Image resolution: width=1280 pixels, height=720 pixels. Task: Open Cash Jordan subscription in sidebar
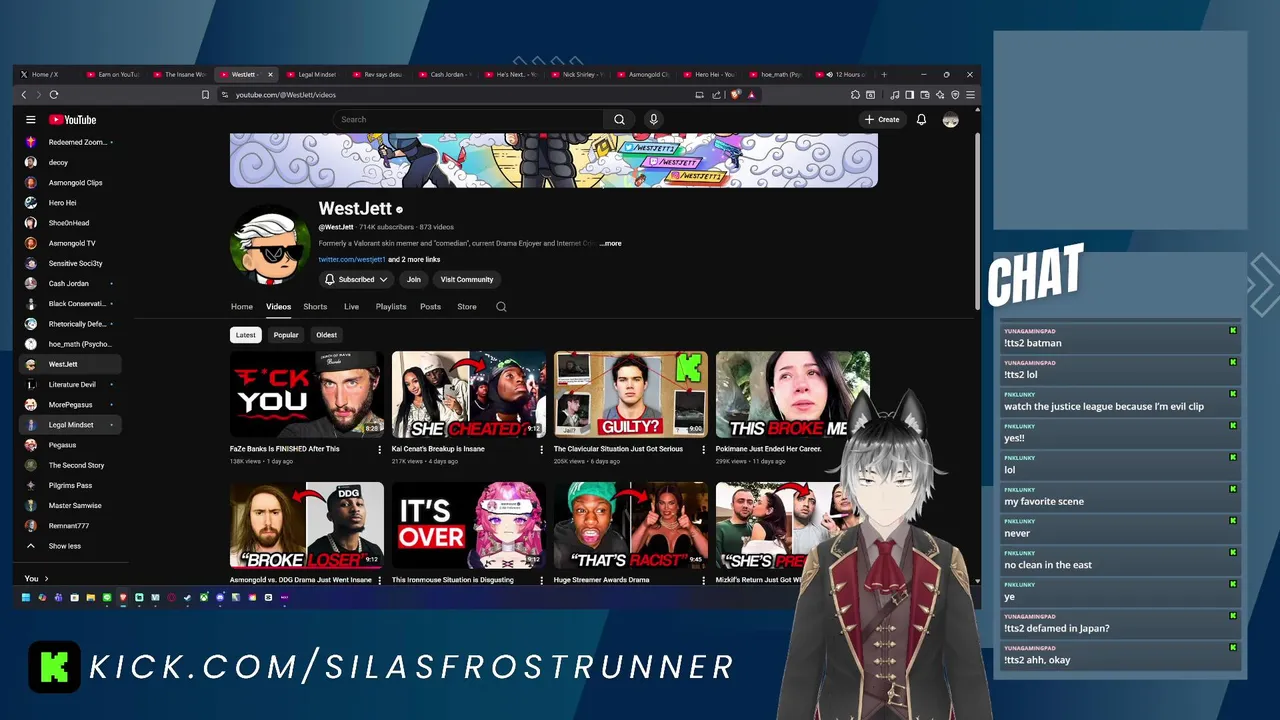tap(71, 283)
